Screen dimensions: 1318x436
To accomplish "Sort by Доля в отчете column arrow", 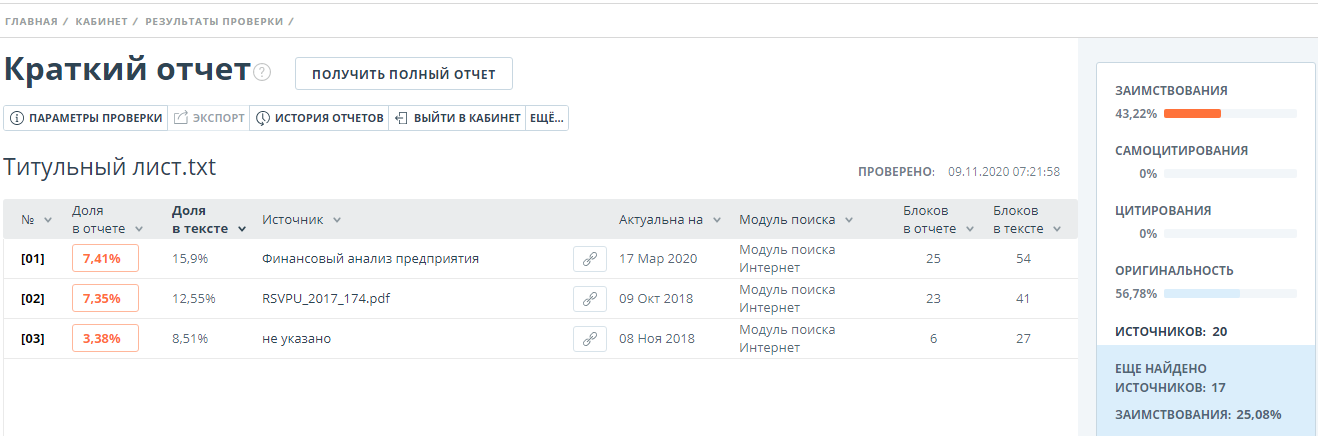I will pos(138,229).
